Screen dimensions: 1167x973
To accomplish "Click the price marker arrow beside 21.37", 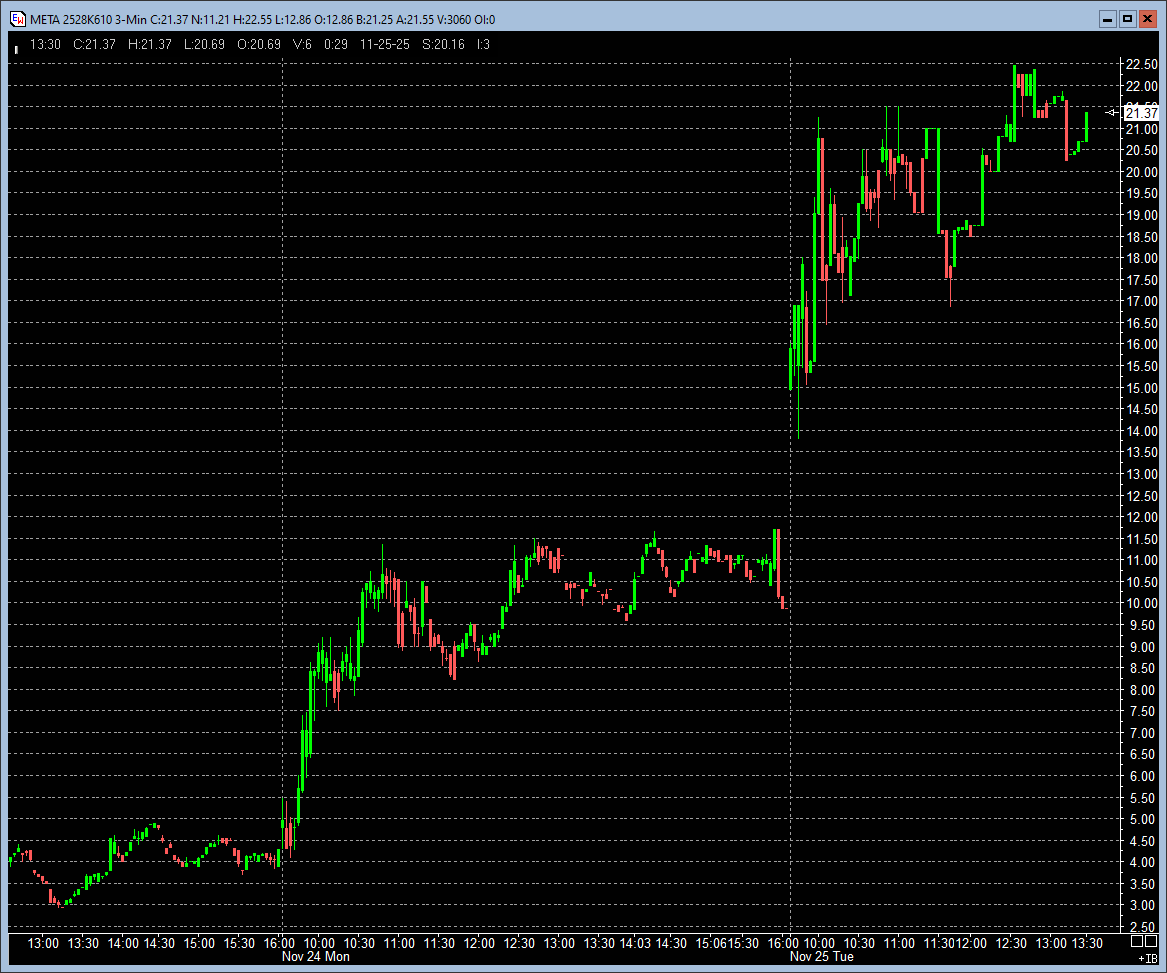I will (x=1112, y=113).
